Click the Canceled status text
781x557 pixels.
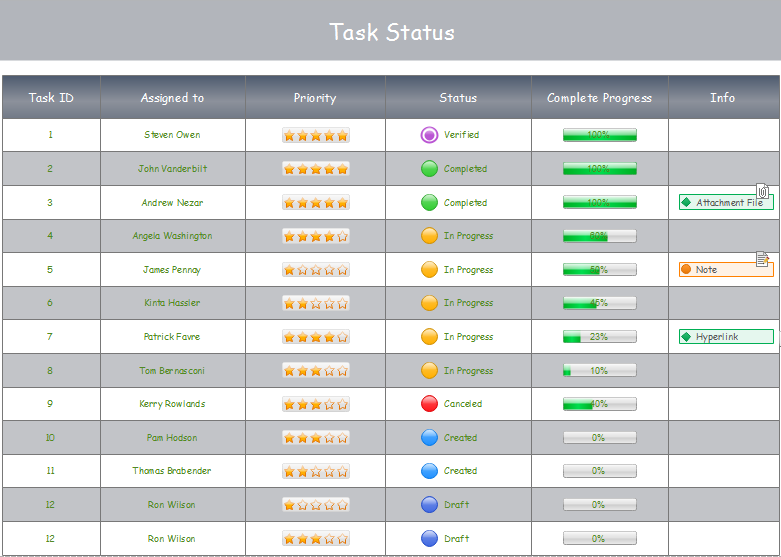[463, 404]
